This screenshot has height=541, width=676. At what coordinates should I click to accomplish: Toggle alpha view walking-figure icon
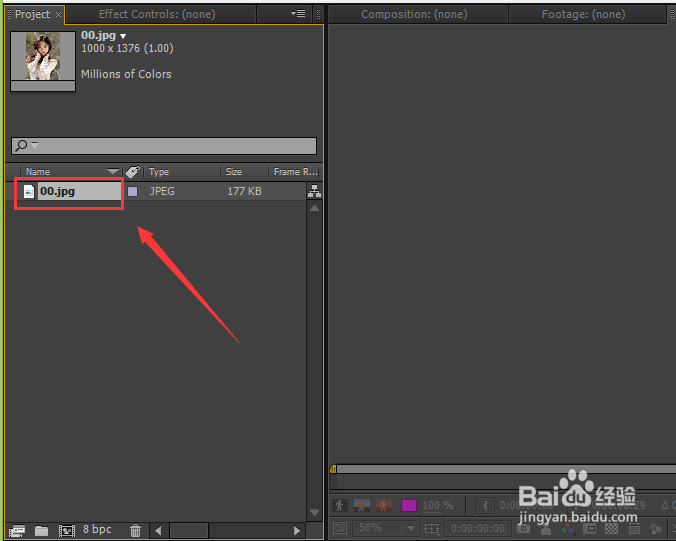click(x=340, y=505)
